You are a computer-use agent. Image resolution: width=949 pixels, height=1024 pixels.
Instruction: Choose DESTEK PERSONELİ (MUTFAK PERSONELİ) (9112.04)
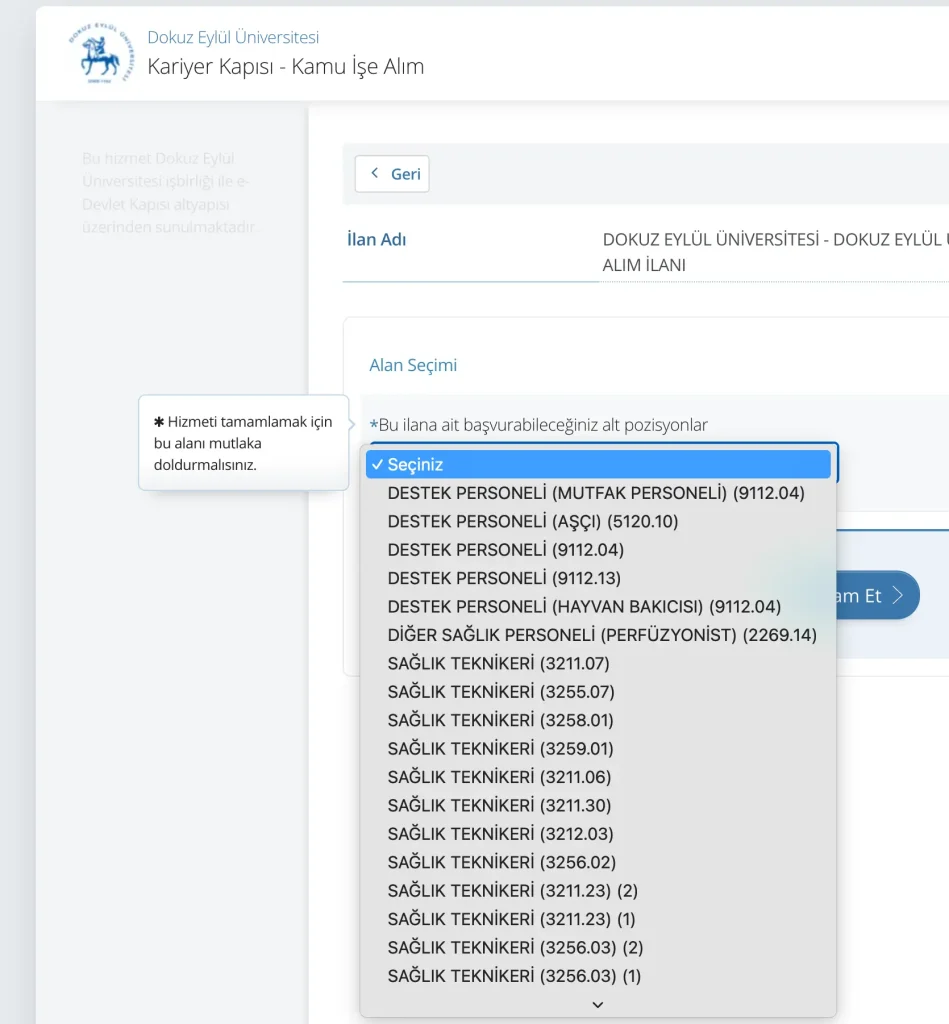[598, 493]
